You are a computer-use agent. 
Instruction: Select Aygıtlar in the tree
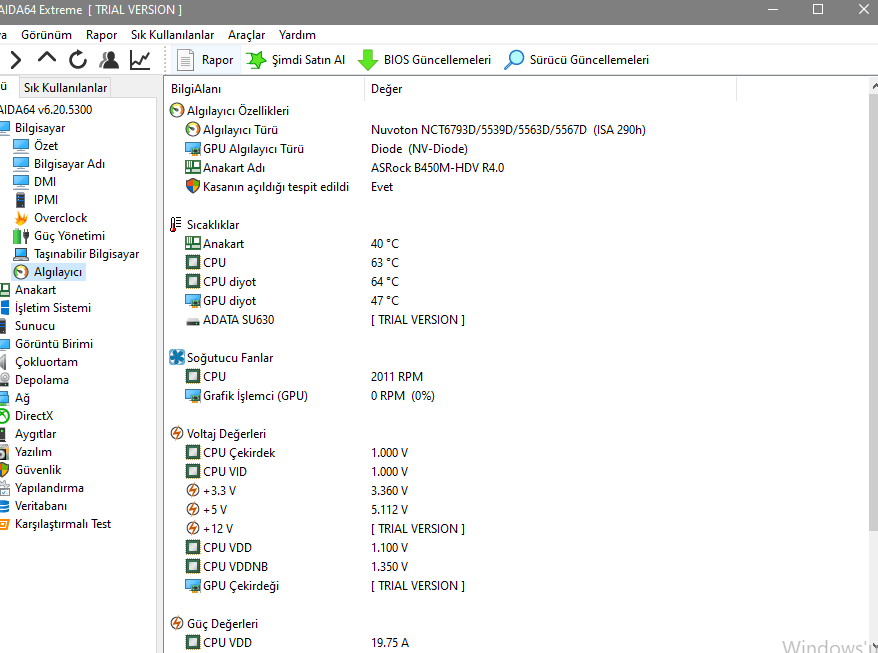coord(35,434)
